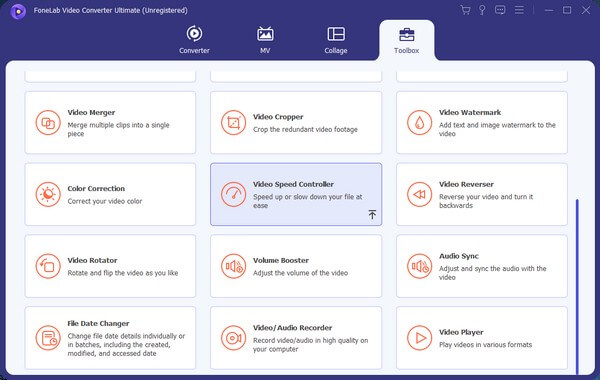The image size is (600, 380).
Task: Click 'Merge multiple clips into a single piece'
Action: tap(118, 129)
